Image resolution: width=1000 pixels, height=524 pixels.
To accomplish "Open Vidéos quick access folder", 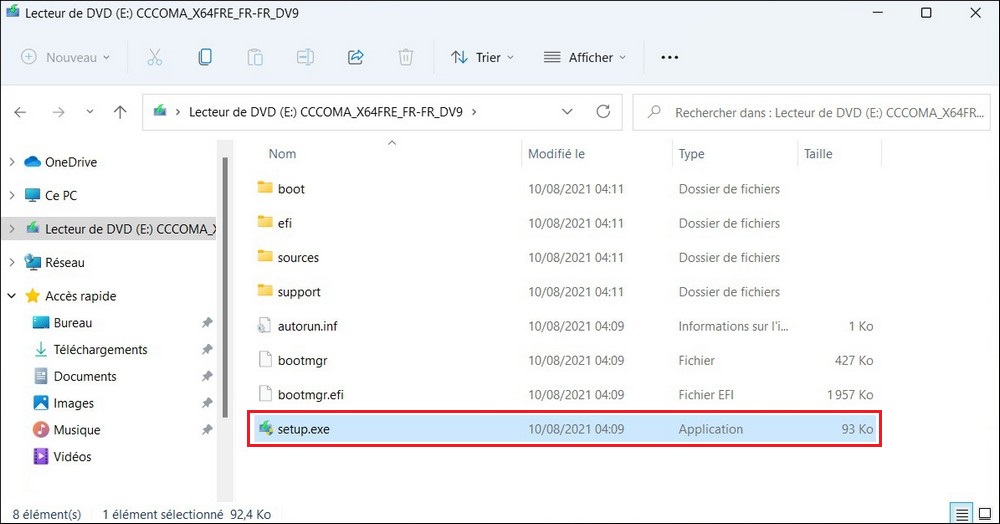I will coord(72,456).
